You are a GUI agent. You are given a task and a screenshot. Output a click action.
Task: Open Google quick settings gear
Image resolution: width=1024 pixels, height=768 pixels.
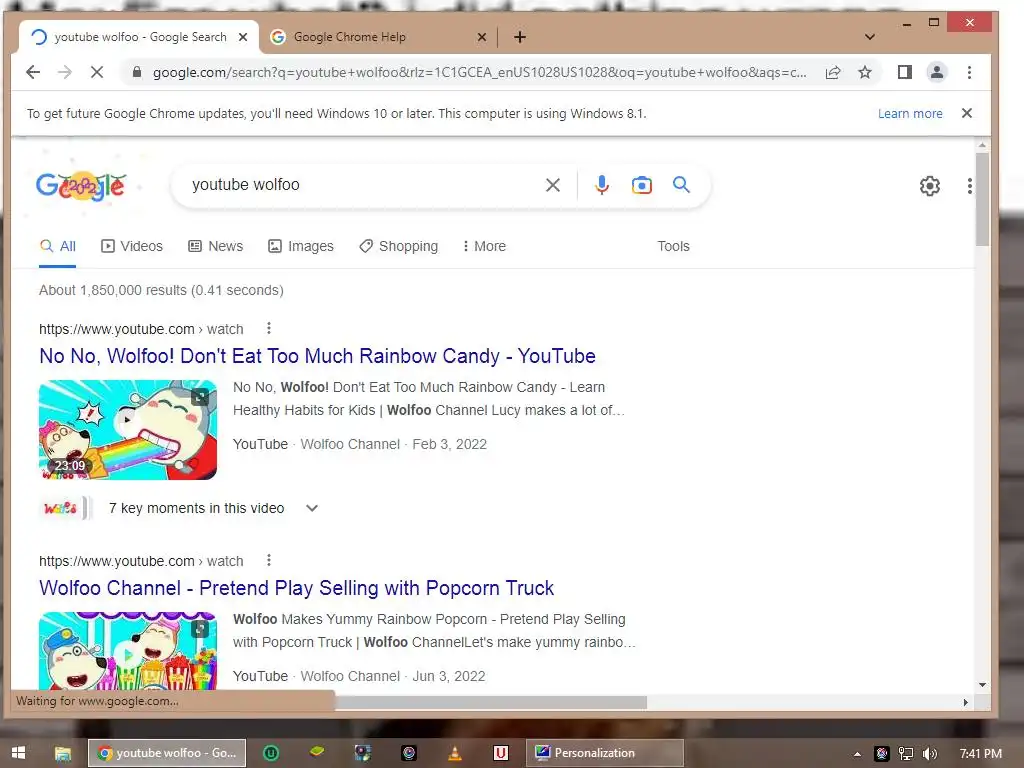930,186
